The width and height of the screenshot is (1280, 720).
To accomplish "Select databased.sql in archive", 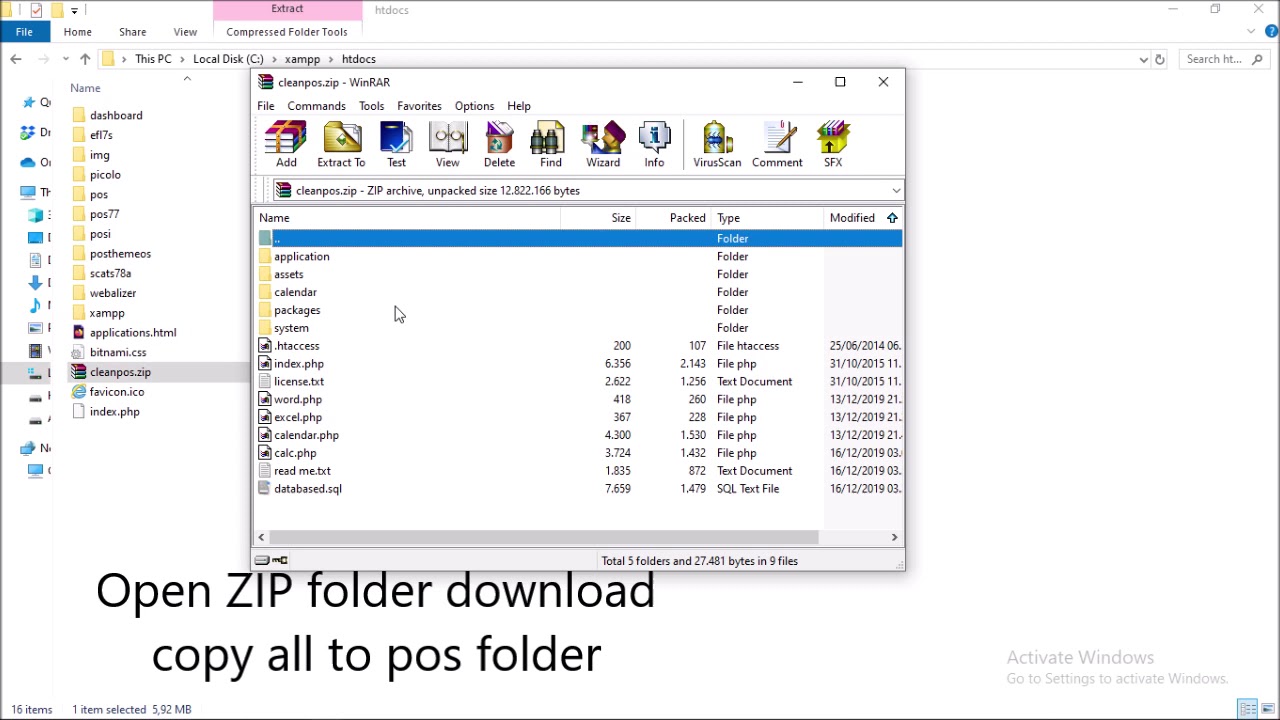I will 308,489.
